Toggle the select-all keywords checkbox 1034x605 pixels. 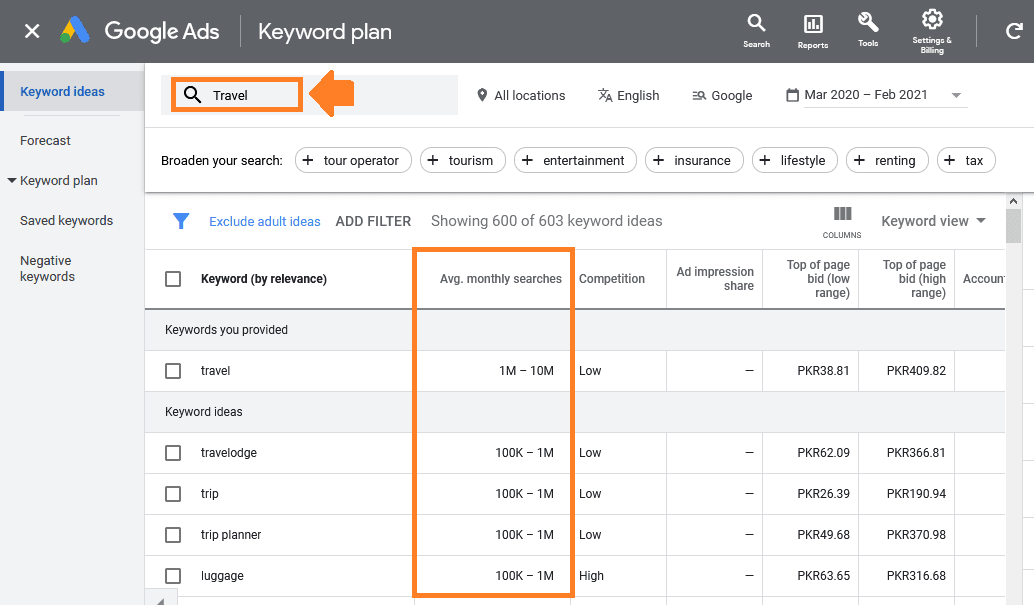click(x=173, y=279)
